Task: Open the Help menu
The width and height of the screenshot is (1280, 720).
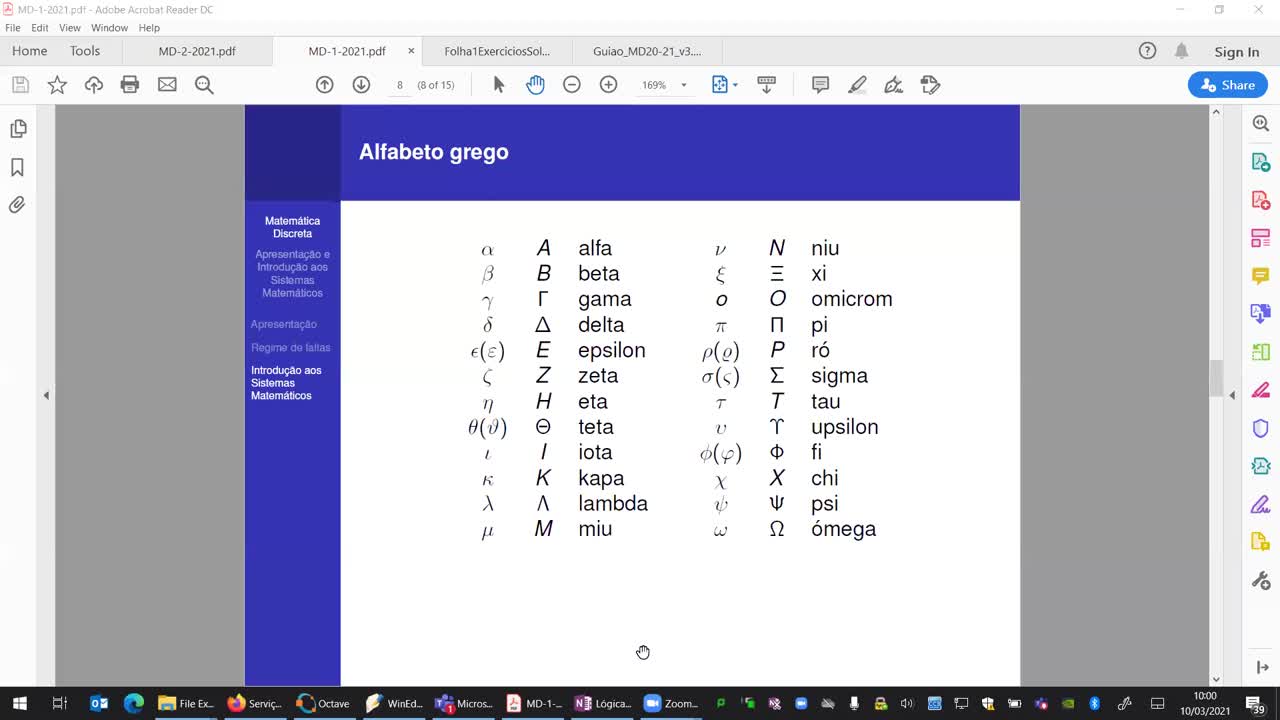Action: click(149, 28)
